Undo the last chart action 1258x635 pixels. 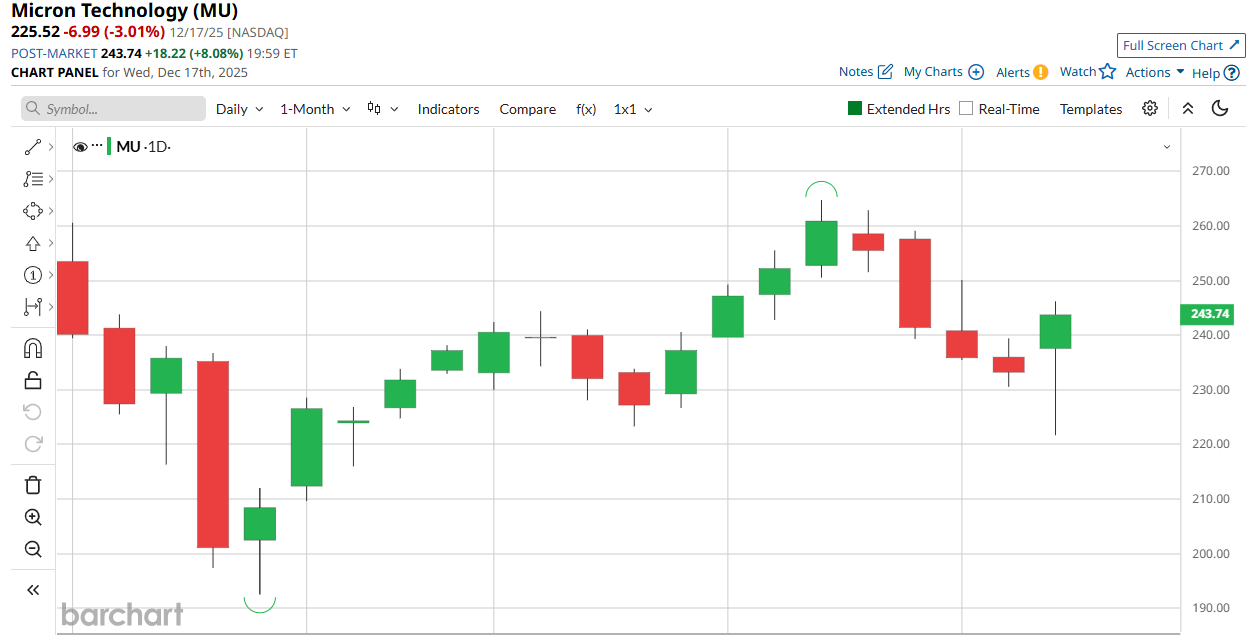tap(33, 412)
